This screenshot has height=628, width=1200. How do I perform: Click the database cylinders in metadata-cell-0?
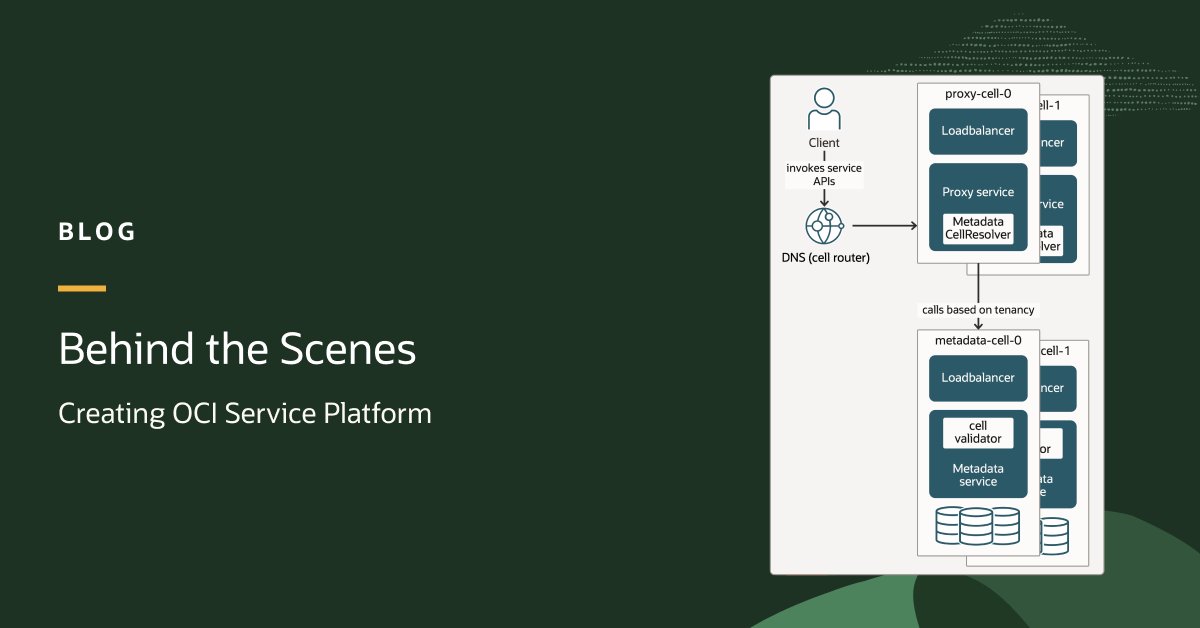pyautogui.click(x=978, y=526)
